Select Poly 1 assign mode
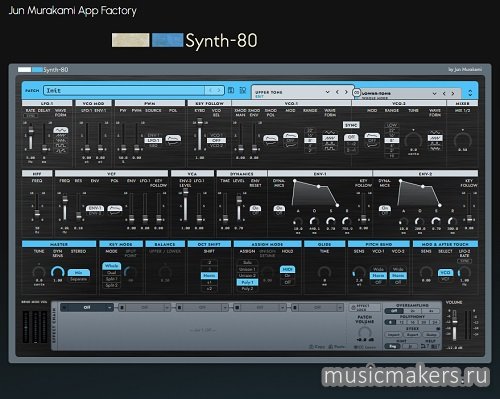 [247, 282]
